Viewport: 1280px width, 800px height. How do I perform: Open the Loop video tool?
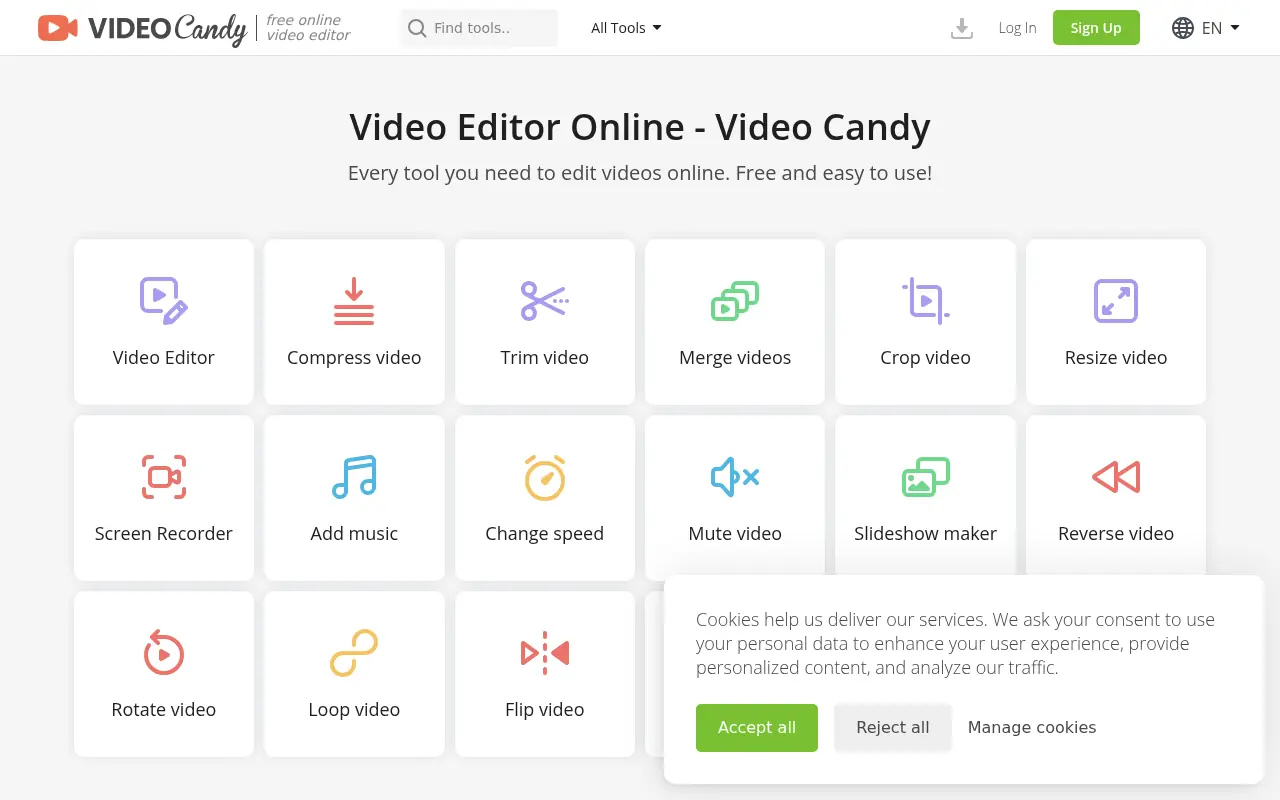tap(354, 674)
